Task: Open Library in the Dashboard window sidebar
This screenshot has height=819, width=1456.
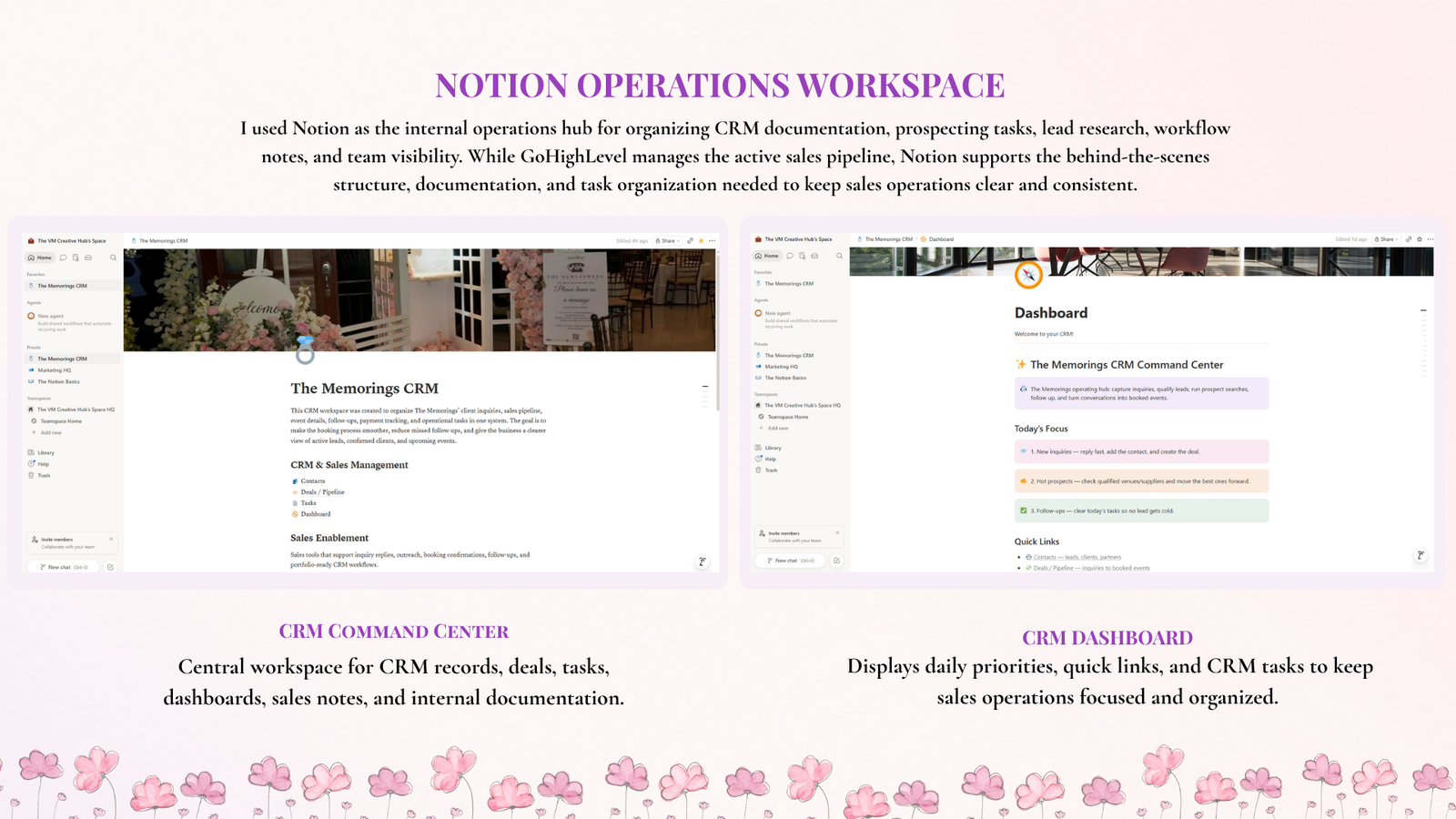Action: tap(769, 448)
